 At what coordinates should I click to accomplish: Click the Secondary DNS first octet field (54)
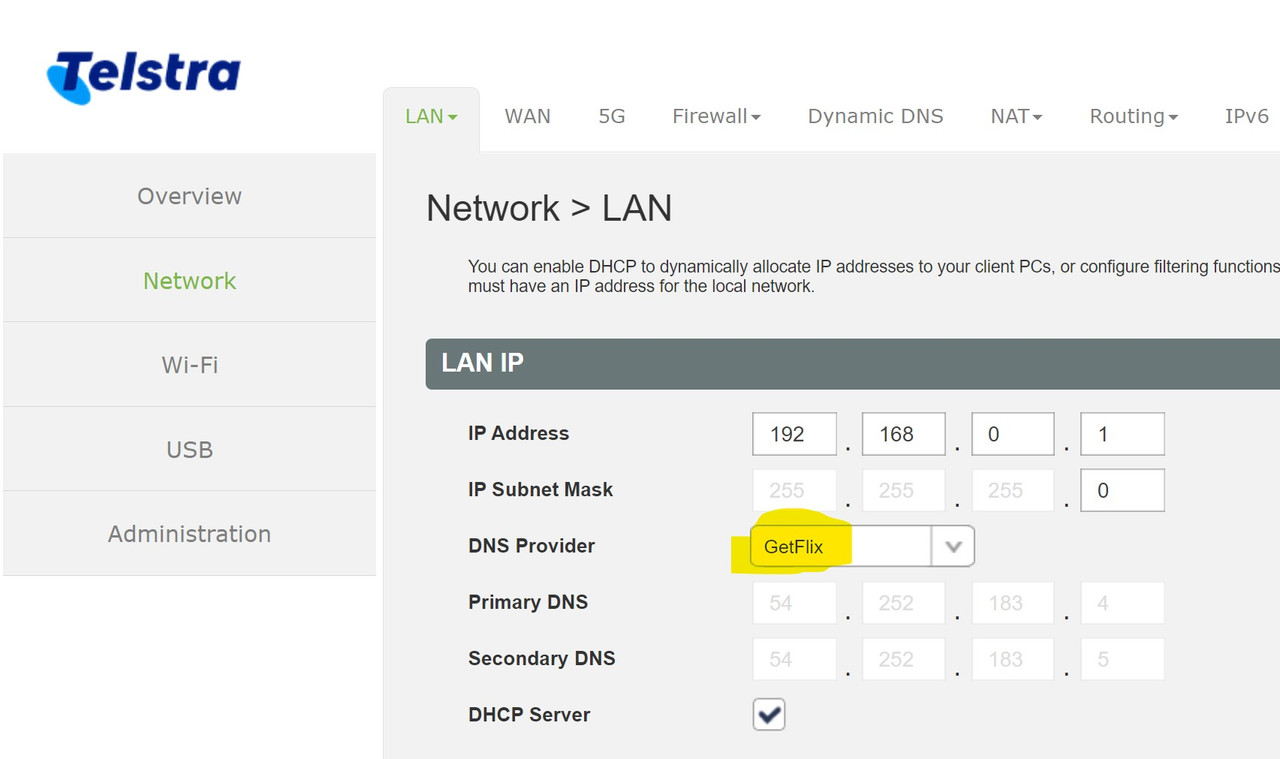coord(794,659)
